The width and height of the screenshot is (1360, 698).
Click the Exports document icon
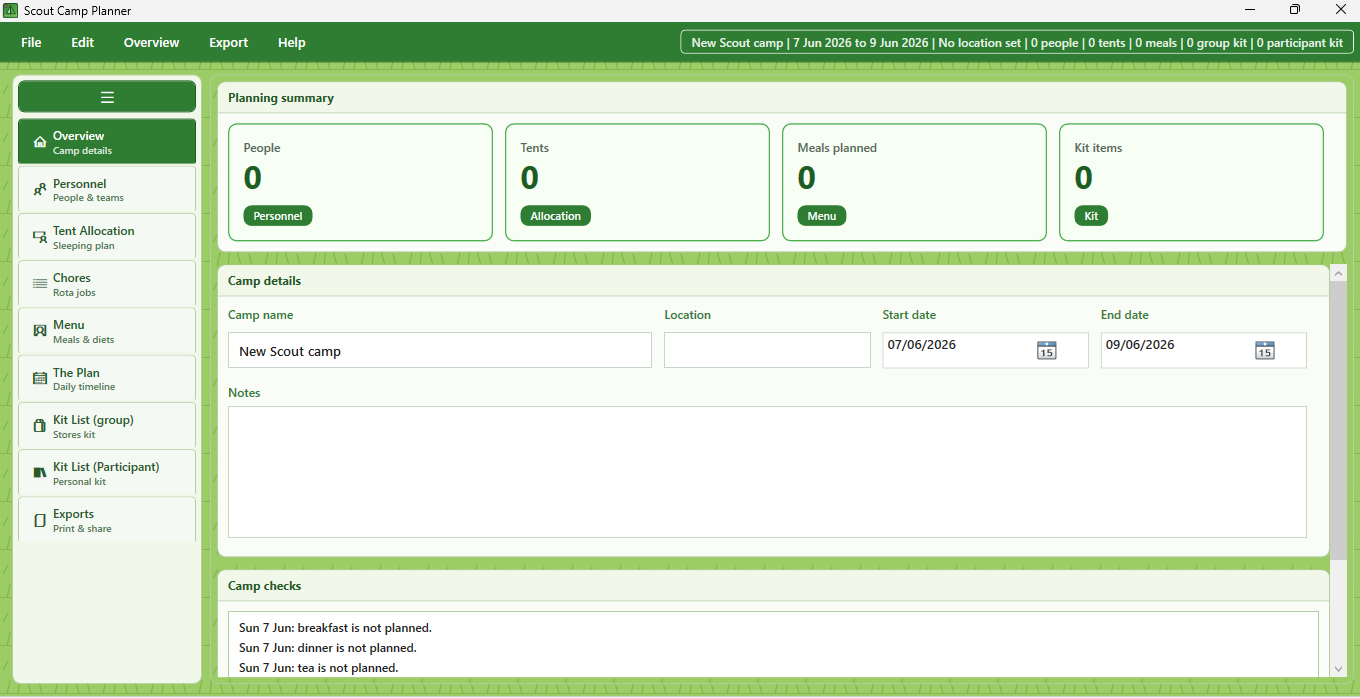pyautogui.click(x=40, y=520)
